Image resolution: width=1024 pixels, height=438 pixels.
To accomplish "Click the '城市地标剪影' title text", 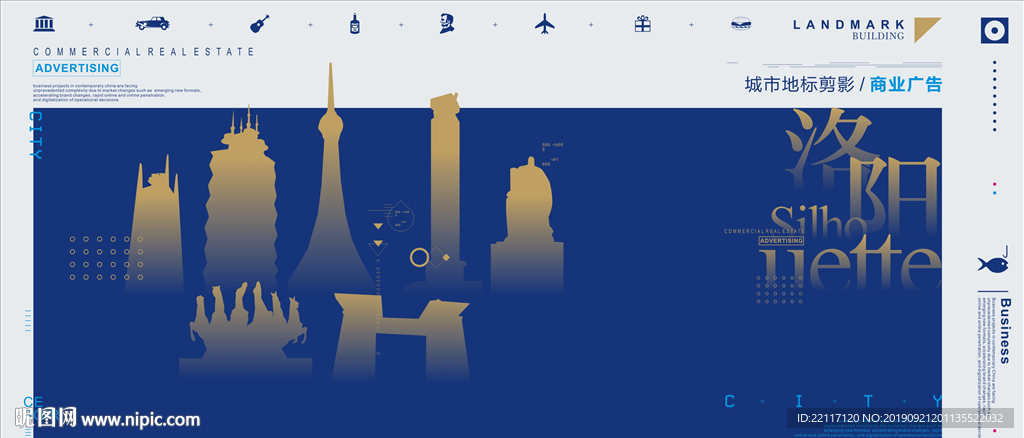I will [799, 85].
